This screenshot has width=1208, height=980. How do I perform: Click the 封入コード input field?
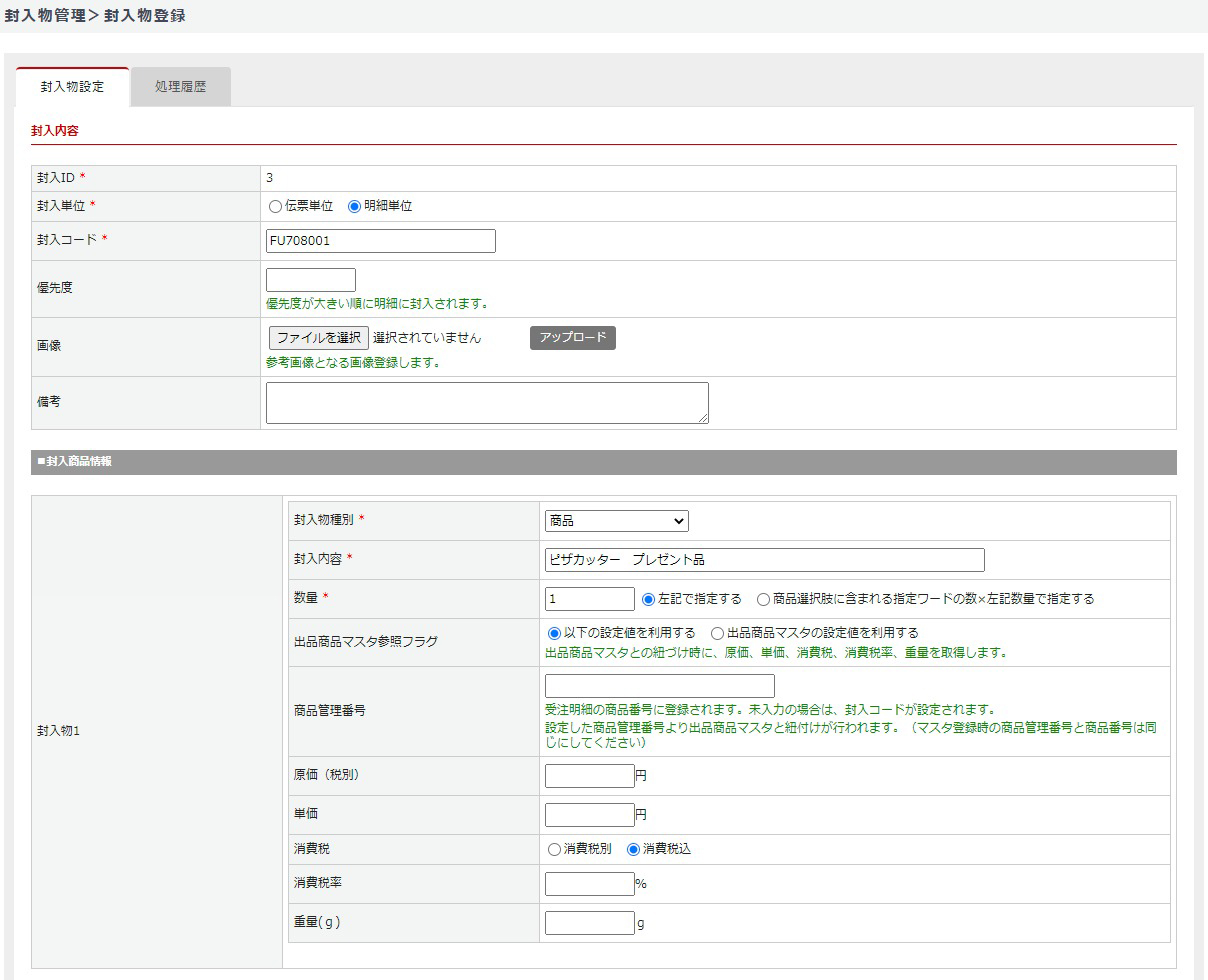[380, 241]
